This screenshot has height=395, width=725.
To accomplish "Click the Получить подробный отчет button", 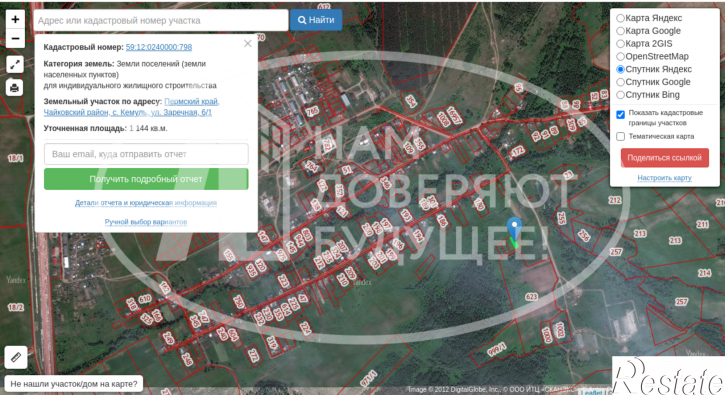I will click(146, 179).
